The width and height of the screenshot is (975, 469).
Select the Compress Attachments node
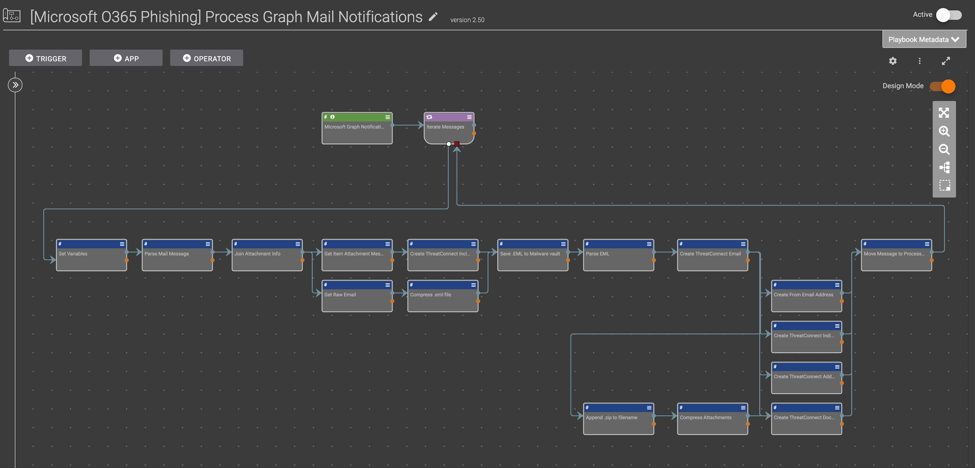pos(713,419)
